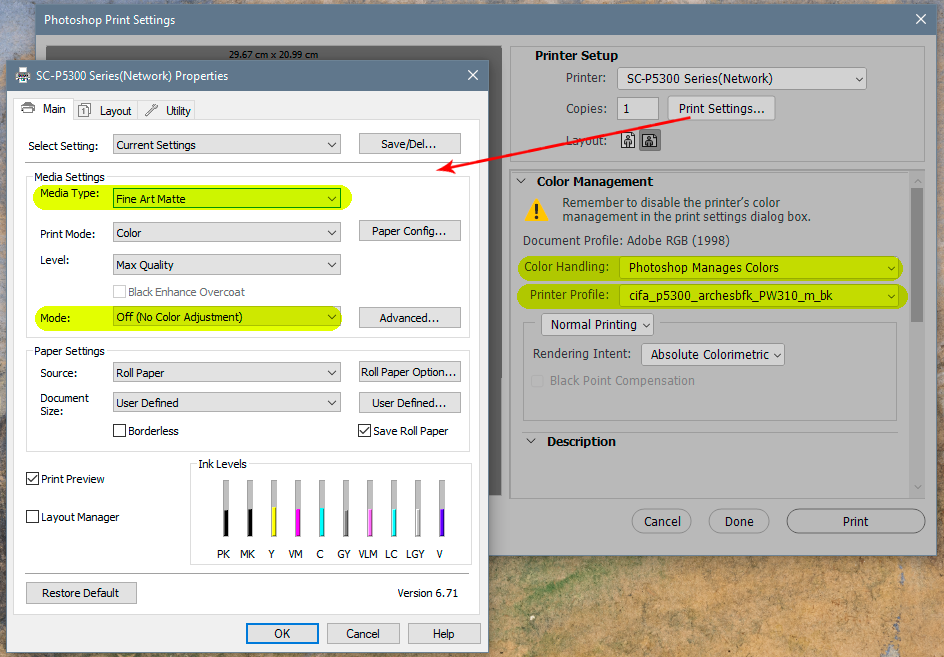This screenshot has height=657, width=944.
Task: Switch to the Utility tab
Action: click(176, 110)
